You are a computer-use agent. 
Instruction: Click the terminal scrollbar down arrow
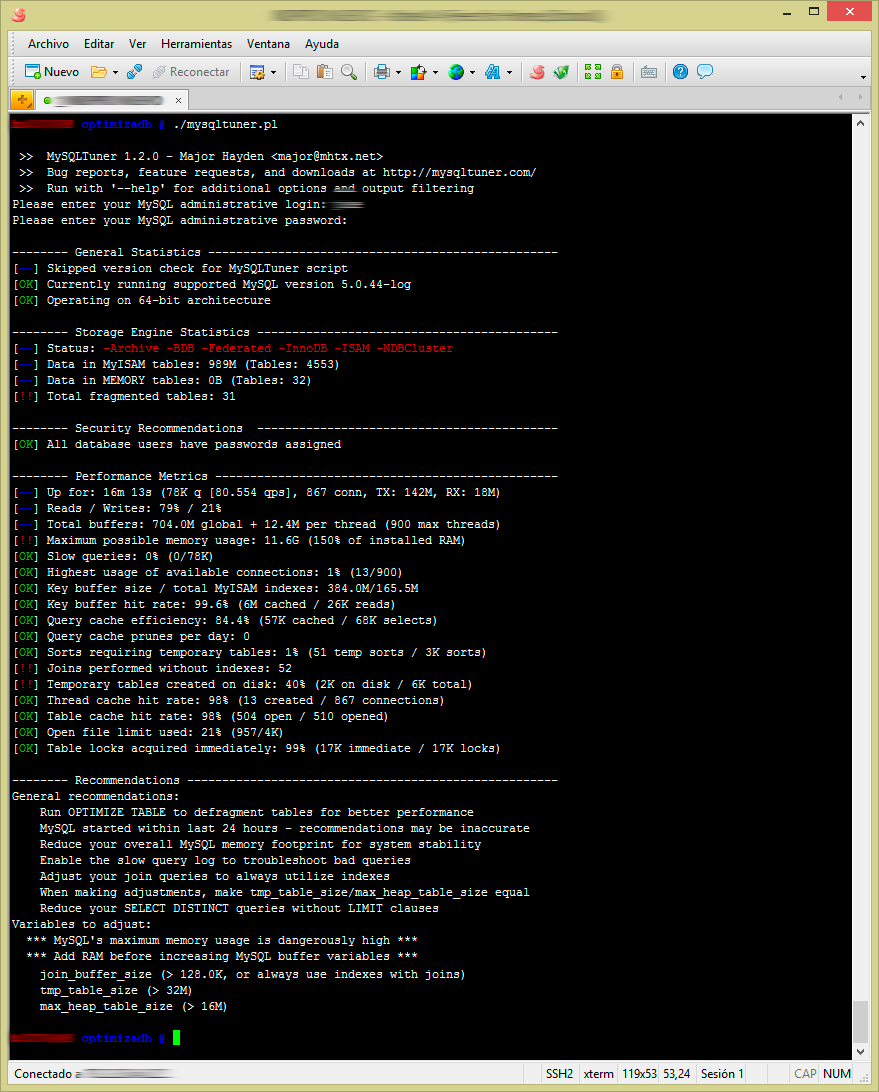[x=860, y=1052]
